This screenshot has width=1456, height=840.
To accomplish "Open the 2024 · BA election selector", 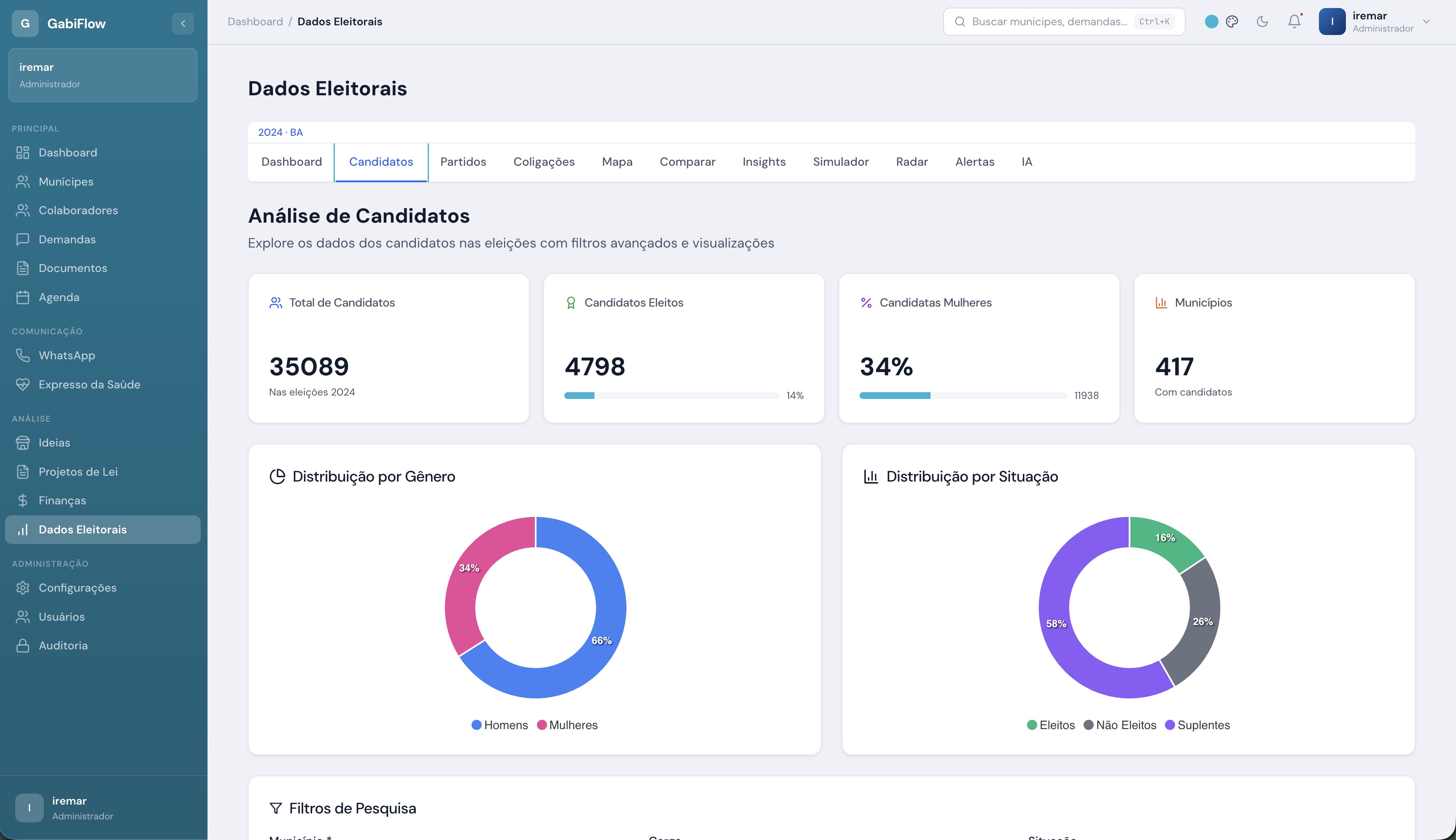I will click(280, 132).
